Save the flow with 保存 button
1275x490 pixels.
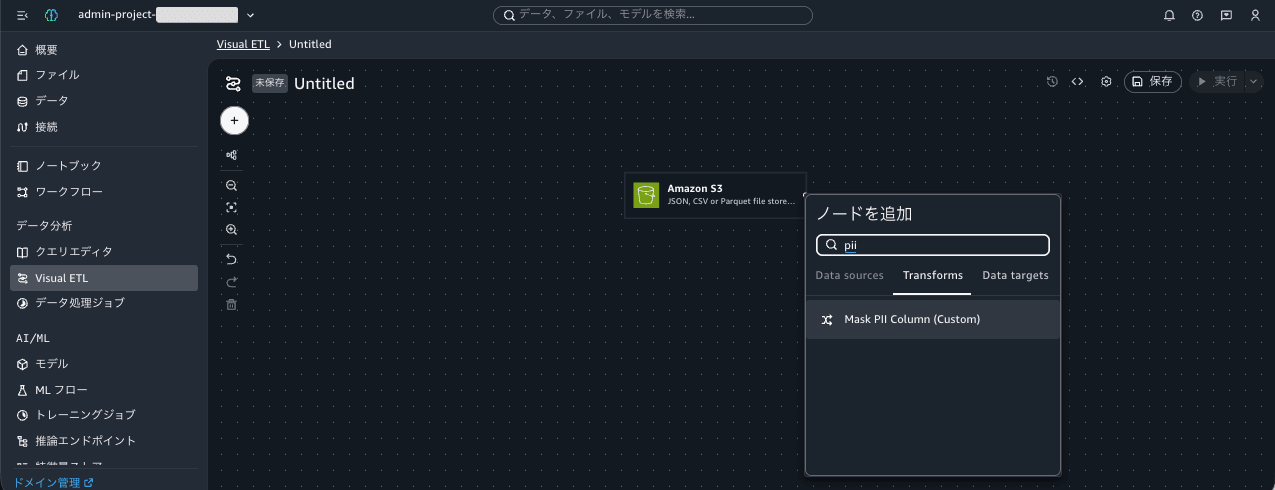(1153, 82)
